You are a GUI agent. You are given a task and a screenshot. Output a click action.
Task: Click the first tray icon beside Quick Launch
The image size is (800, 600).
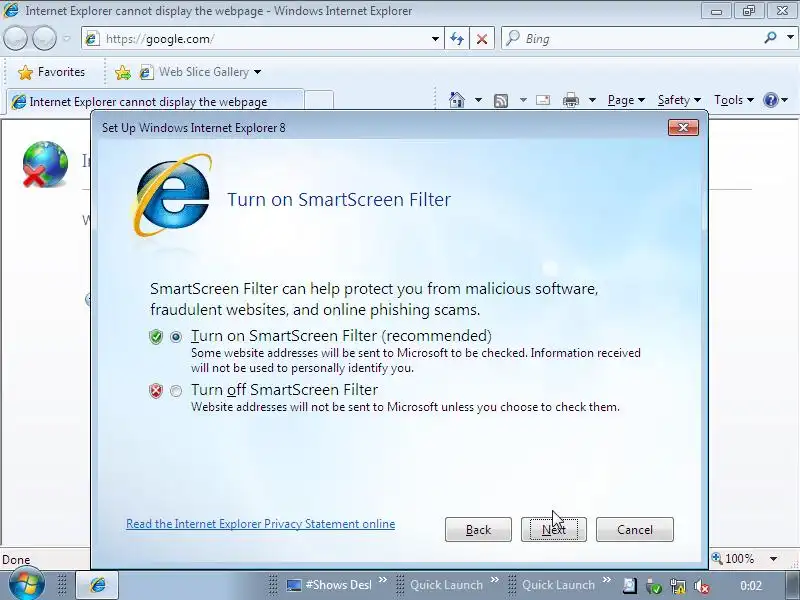(x=629, y=587)
